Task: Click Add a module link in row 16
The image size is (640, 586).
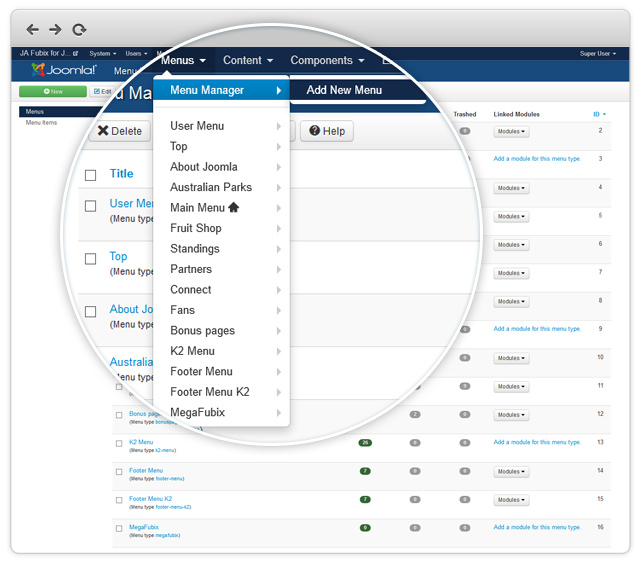Action: [537, 527]
